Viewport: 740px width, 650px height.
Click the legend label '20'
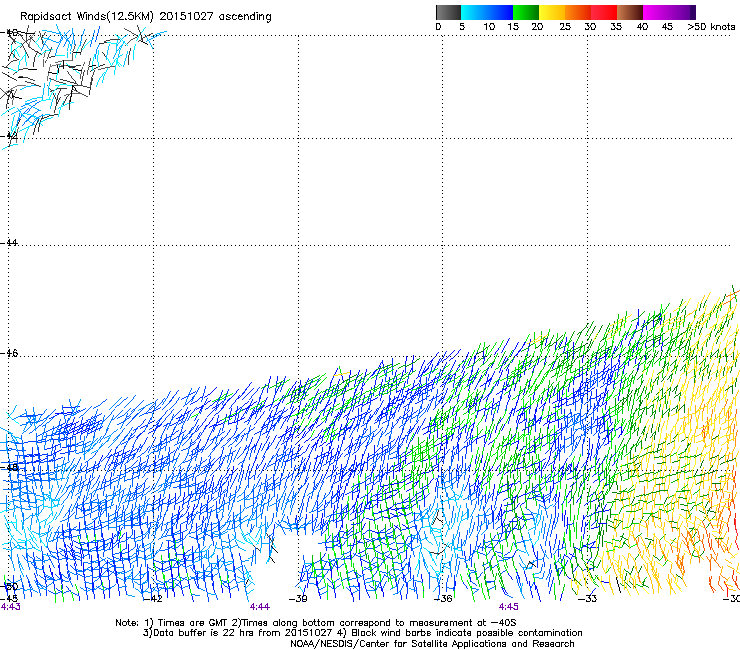537,27
